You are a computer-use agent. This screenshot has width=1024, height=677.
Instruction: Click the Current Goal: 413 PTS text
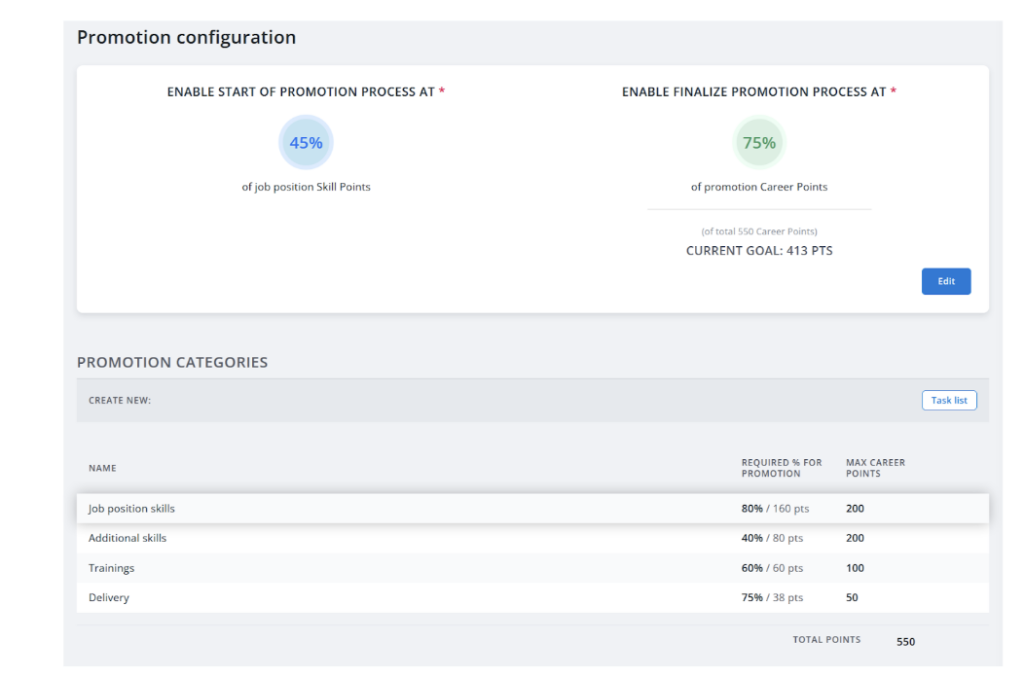[759, 251]
